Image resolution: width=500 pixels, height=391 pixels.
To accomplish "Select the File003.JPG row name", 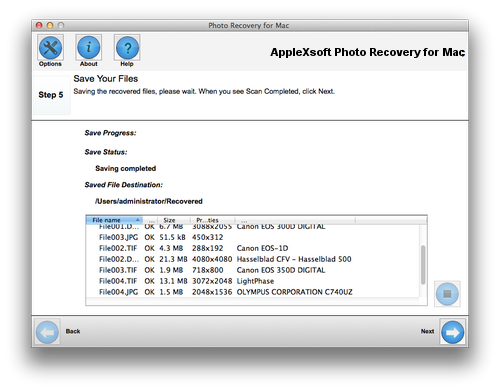I will point(118,237).
